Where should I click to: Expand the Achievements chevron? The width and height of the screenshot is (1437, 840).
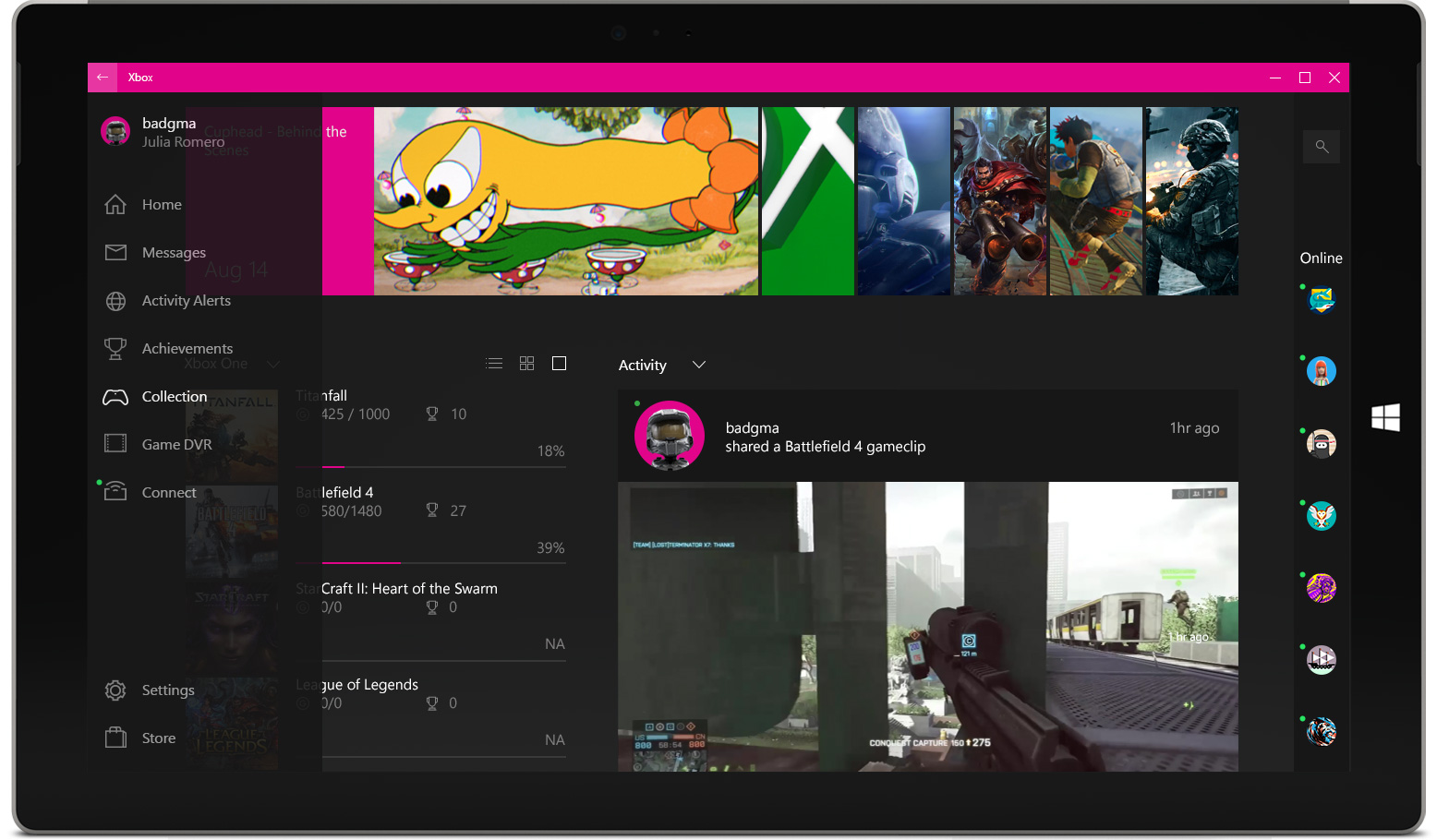click(x=272, y=364)
